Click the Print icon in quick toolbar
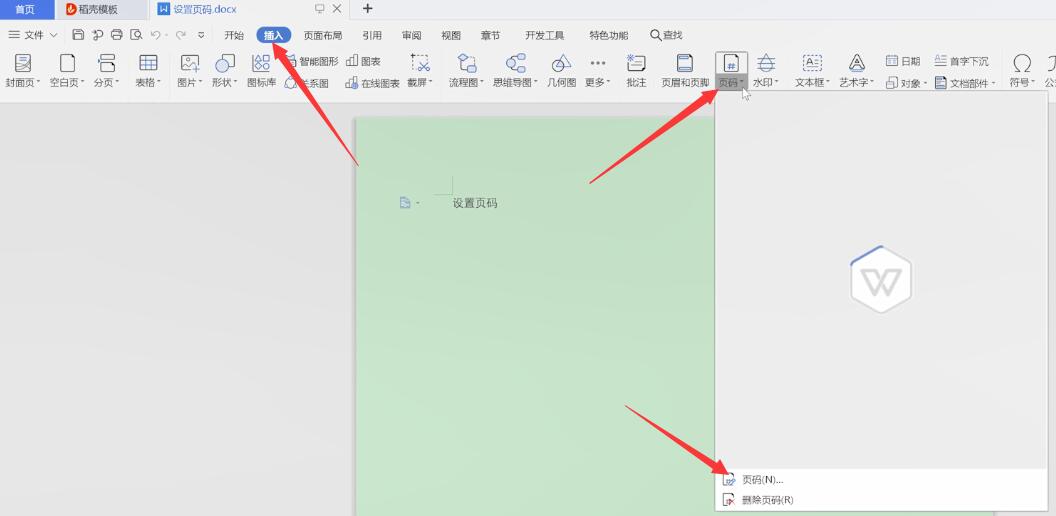 [117, 35]
